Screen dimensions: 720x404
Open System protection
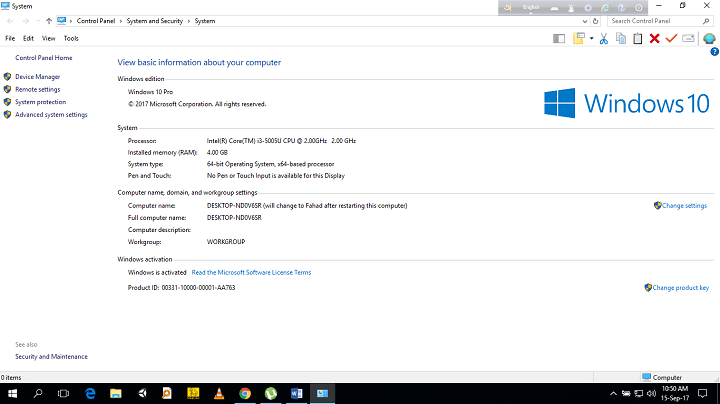click(40, 102)
